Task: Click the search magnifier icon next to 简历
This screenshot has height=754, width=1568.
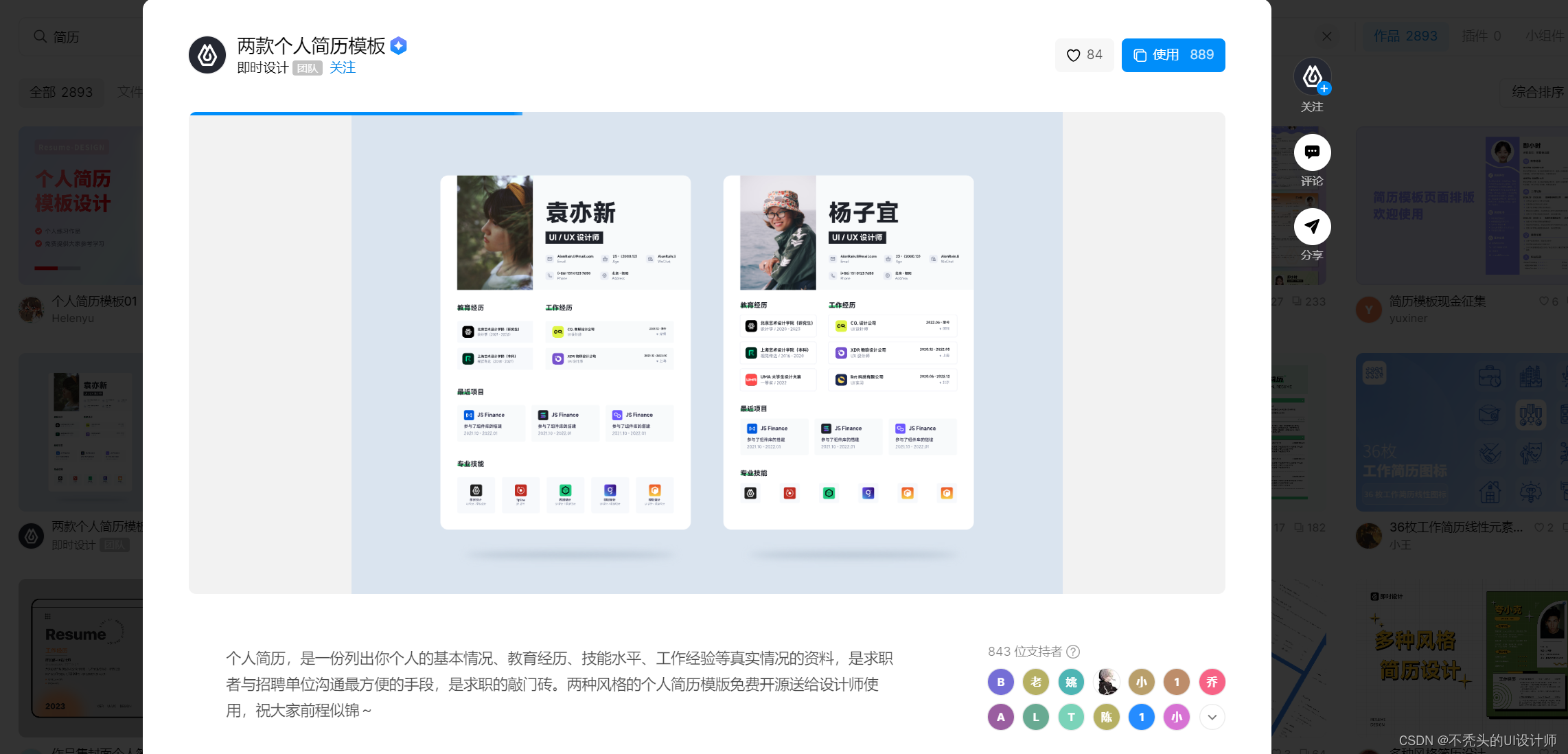Action: pyautogui.click(x=41, y=36)
